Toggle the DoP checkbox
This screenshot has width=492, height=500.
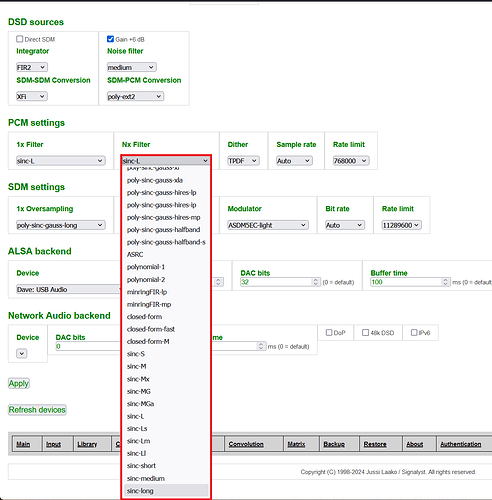point(329,332)
